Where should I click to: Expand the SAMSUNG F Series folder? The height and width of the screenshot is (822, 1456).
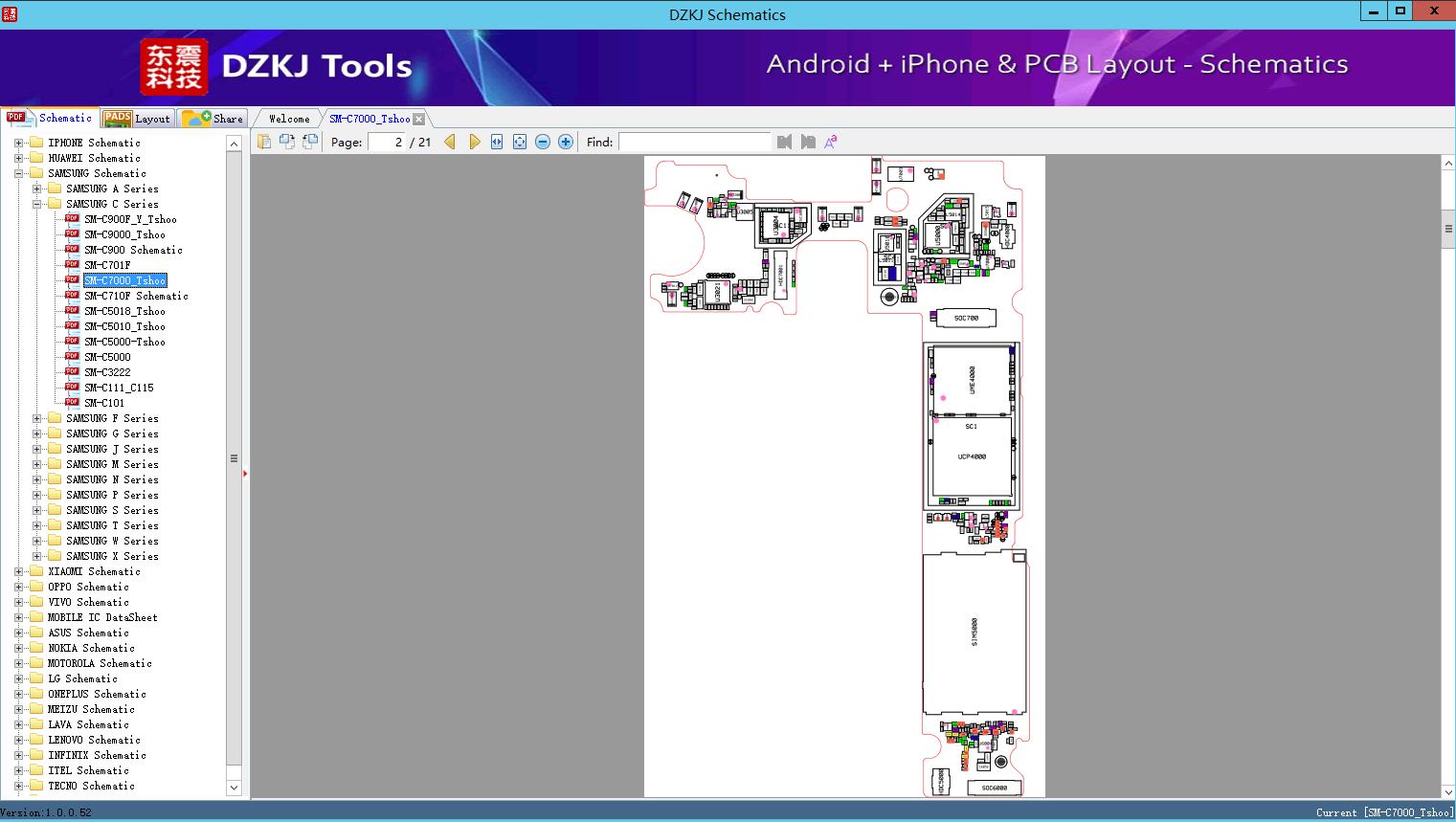[36, 418]
